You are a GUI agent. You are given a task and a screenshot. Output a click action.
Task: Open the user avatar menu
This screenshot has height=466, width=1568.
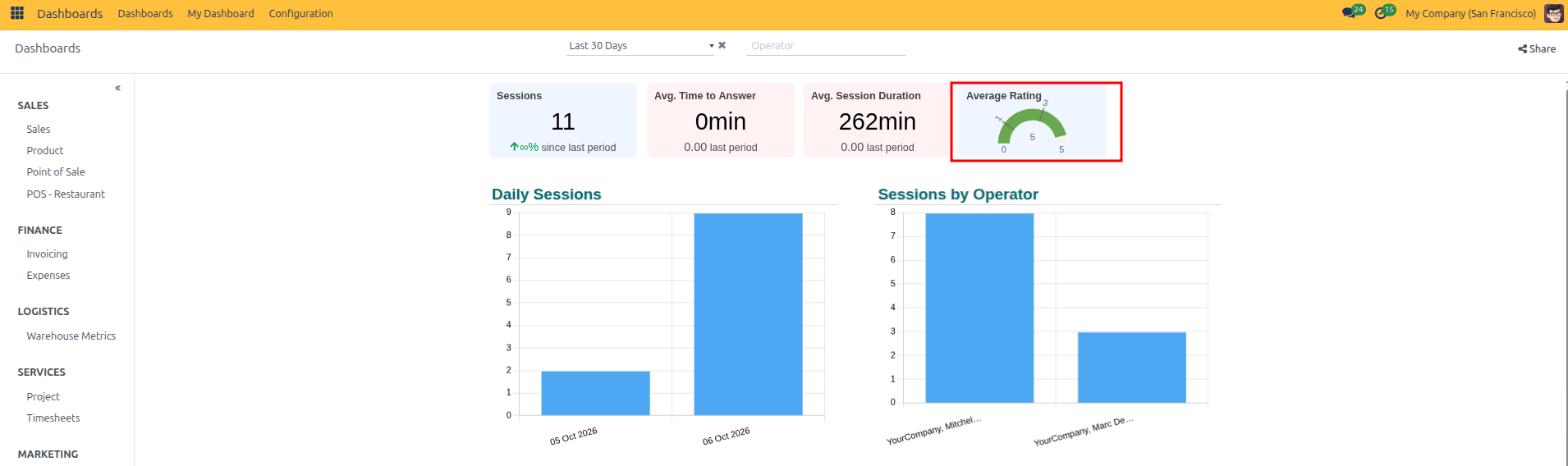click(x=1553, y=13)
